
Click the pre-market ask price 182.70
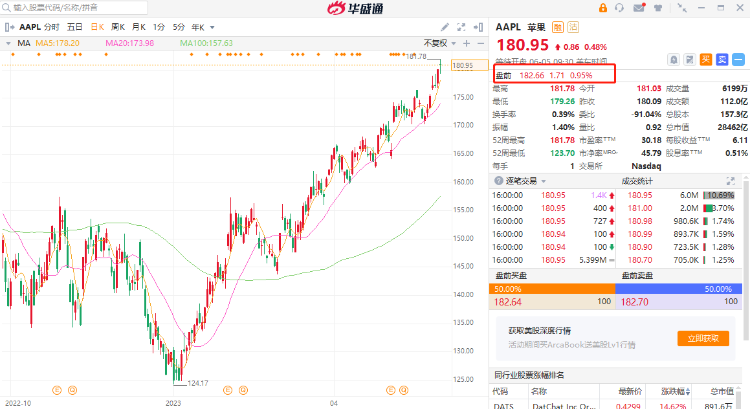tap(635, 302)
